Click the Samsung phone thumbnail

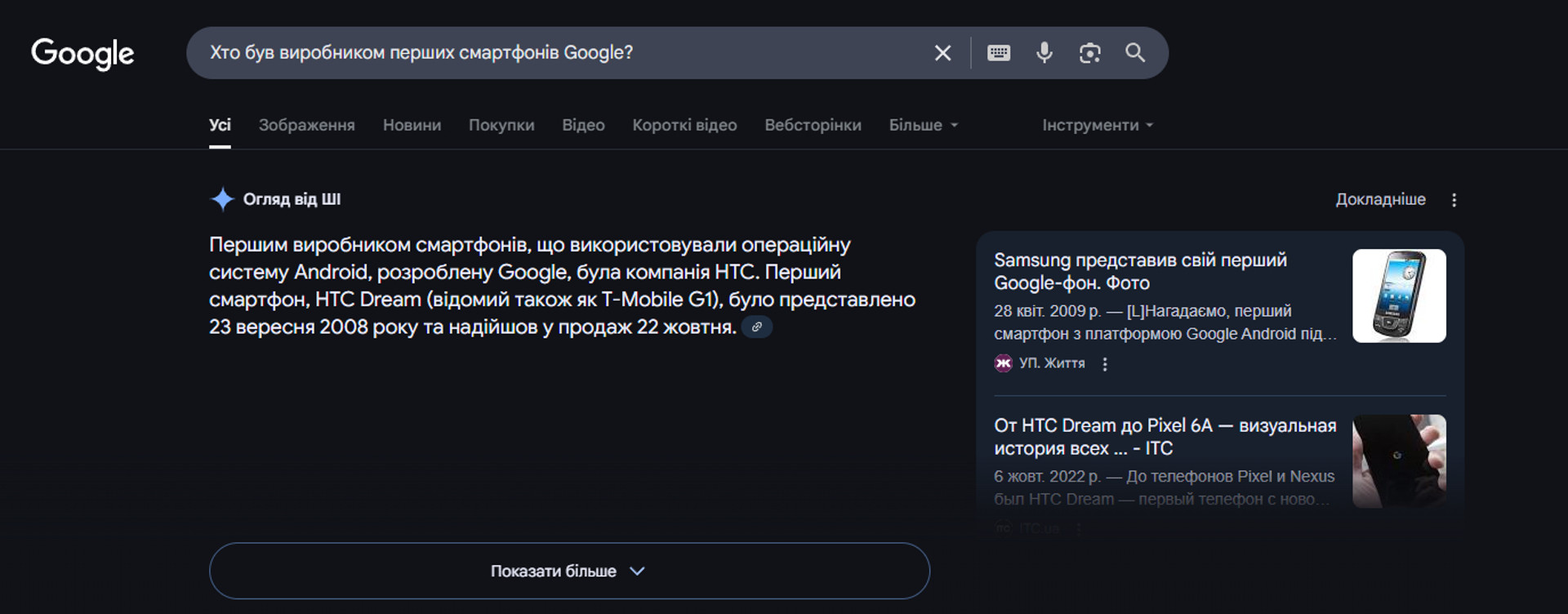(1399, 296)
